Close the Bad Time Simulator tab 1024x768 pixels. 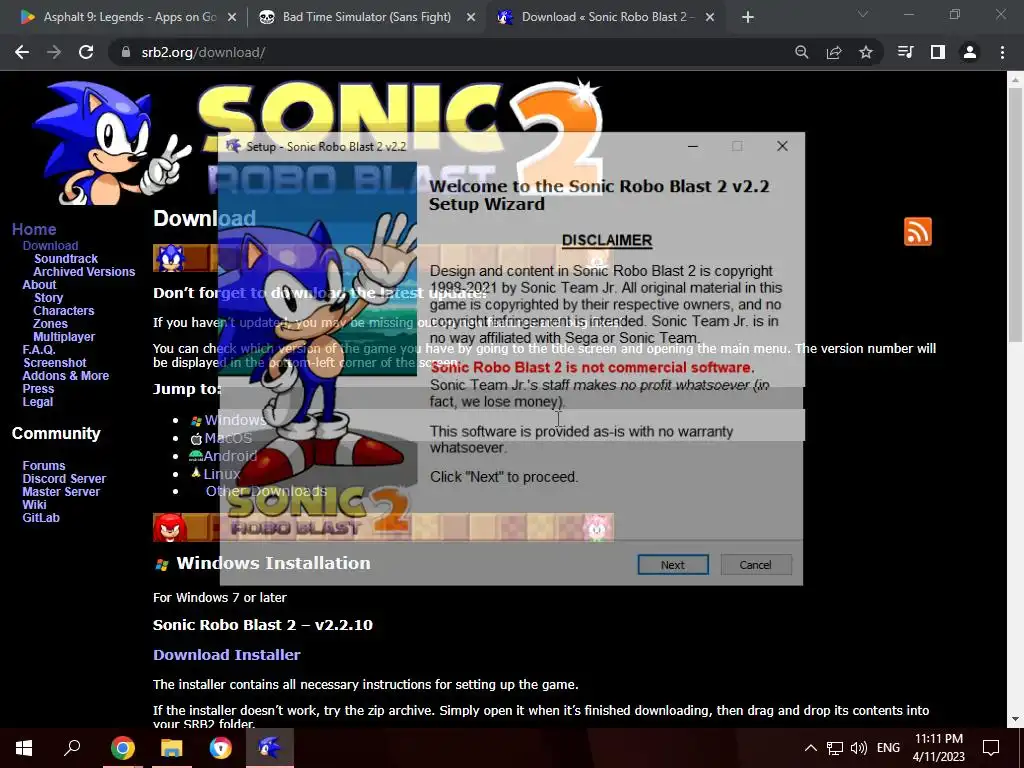click(x=471, y=17)
